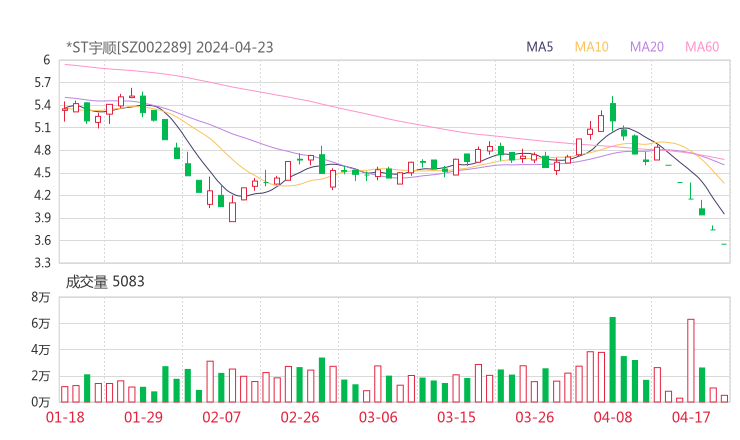The width and height of the screenshot is (740, 440).
Task: Click the price axis label 3.9
Action: click(42, 218)
